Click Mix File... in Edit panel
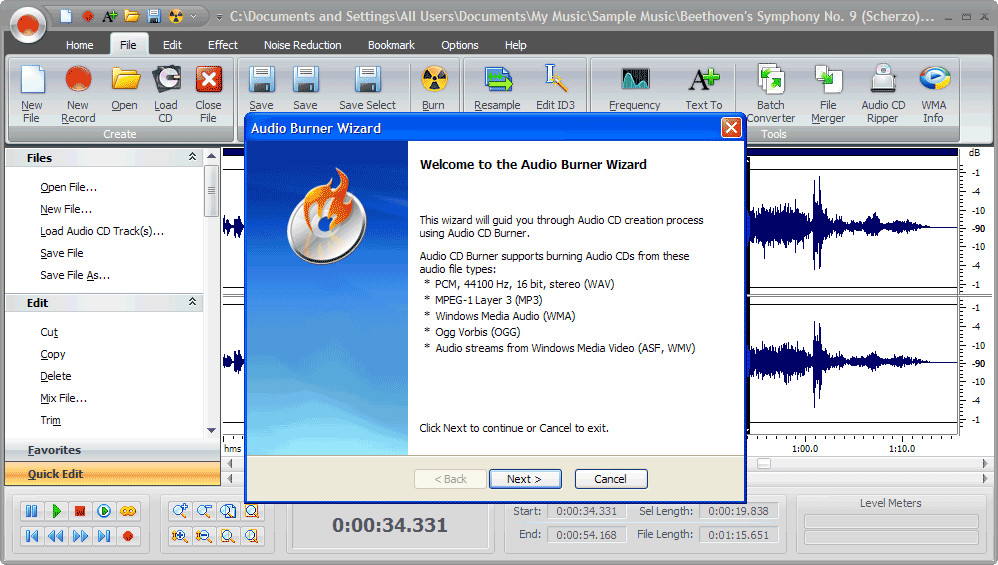 [x=64, y=398]
